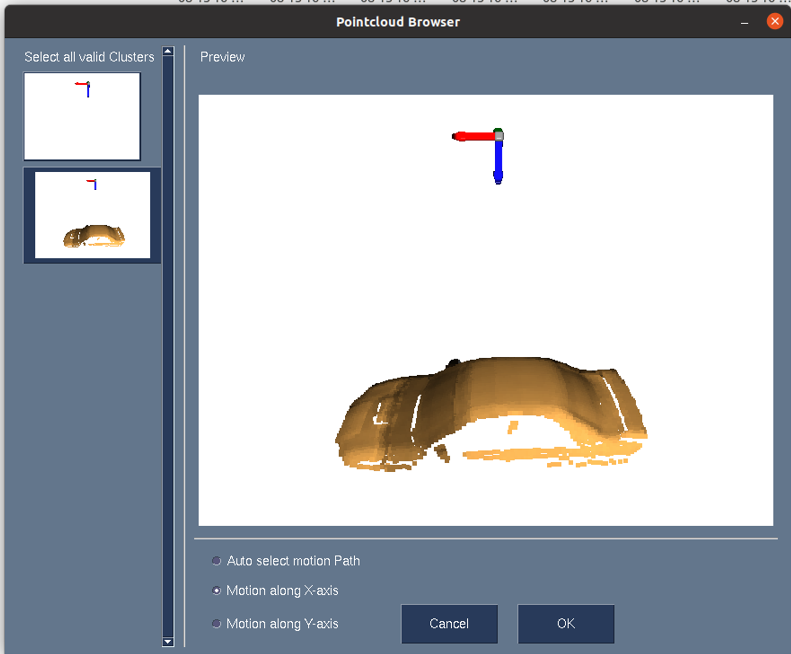
Task: Close the Pointcloud Browser window
Action: point(774,21)
